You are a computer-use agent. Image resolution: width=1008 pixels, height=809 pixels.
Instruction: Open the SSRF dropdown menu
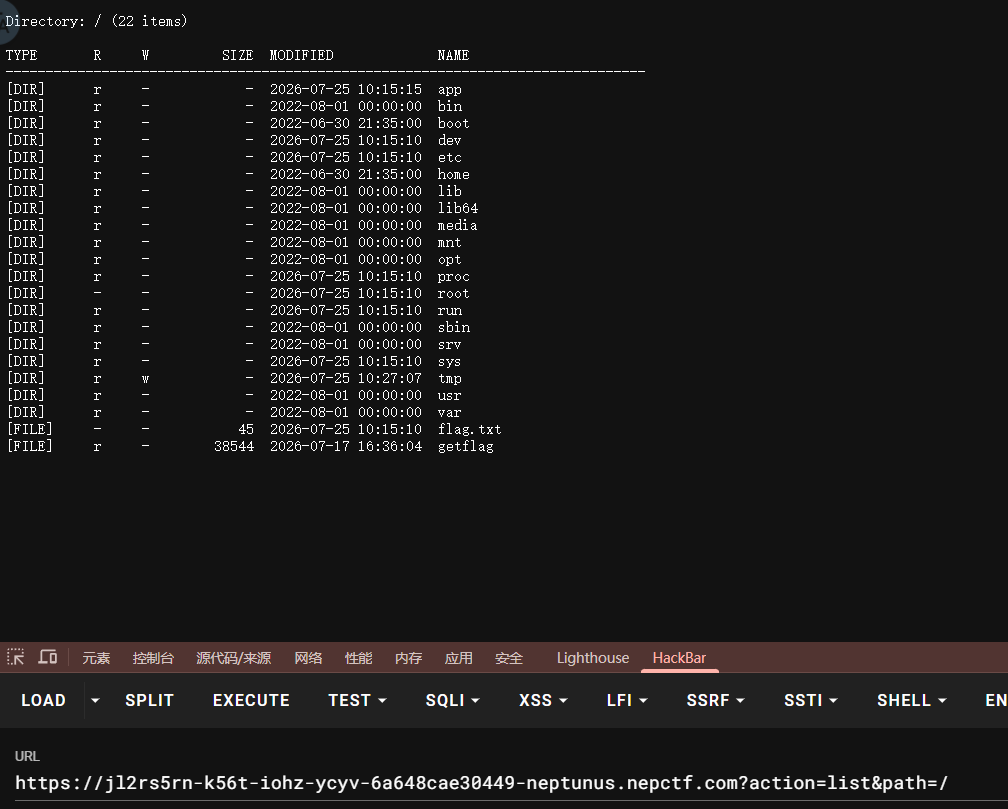point(716,700)
